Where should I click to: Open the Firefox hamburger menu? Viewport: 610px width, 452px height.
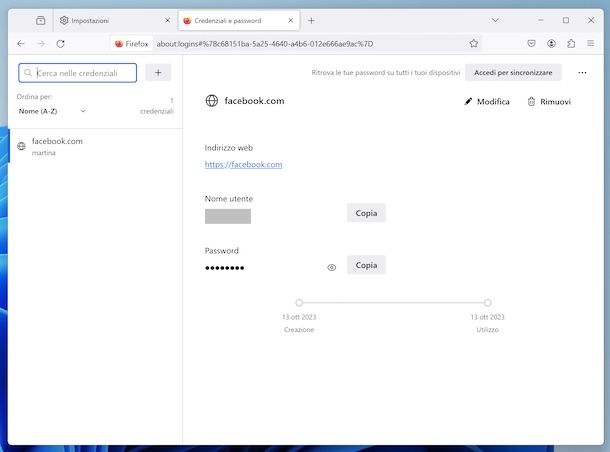[591, 44]
